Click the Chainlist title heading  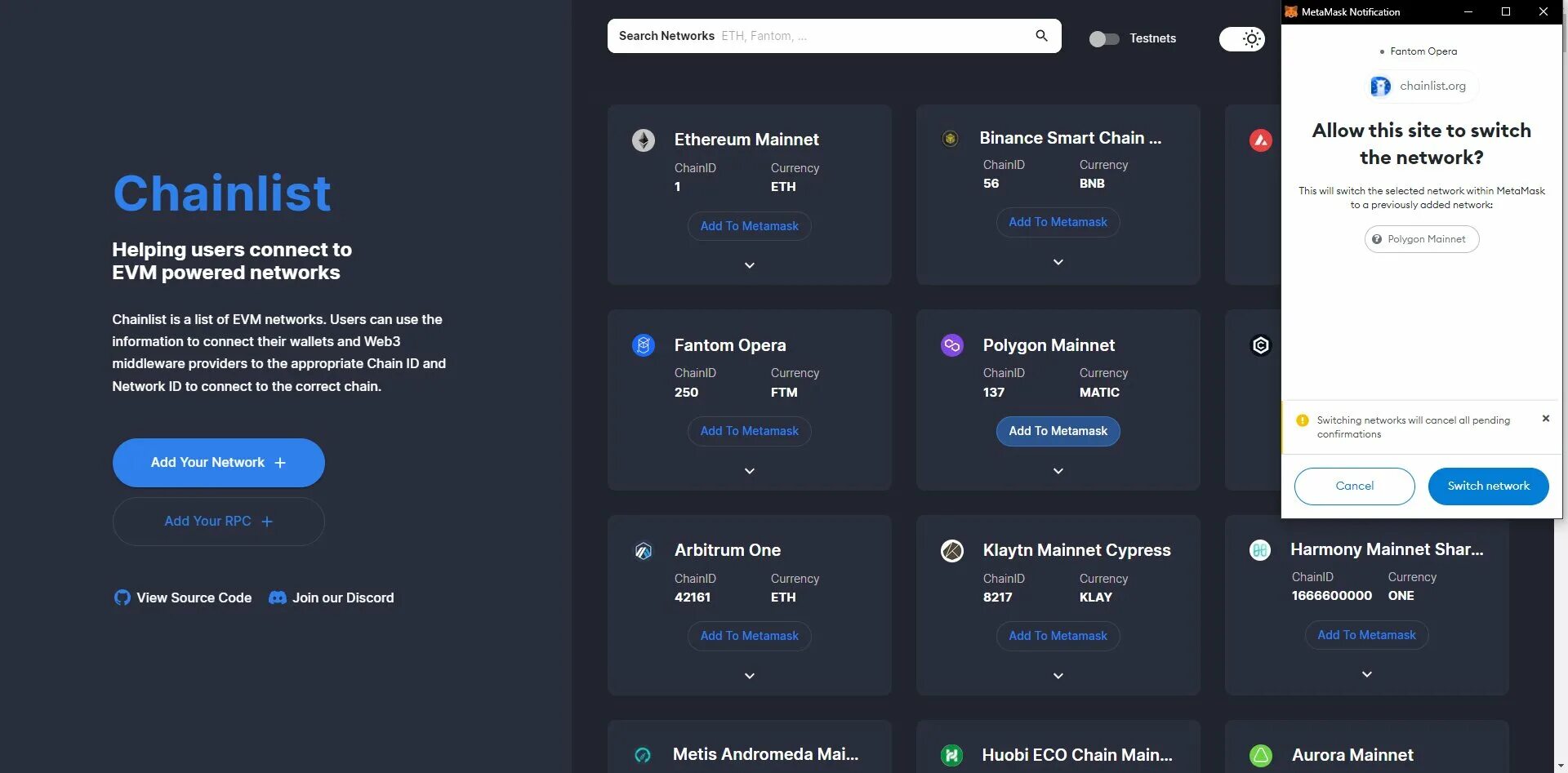221,193
